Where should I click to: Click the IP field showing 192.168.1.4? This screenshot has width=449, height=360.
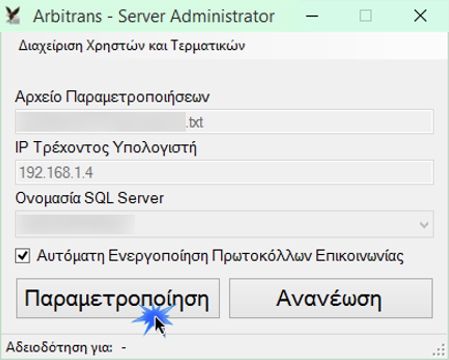coord(224,172)
